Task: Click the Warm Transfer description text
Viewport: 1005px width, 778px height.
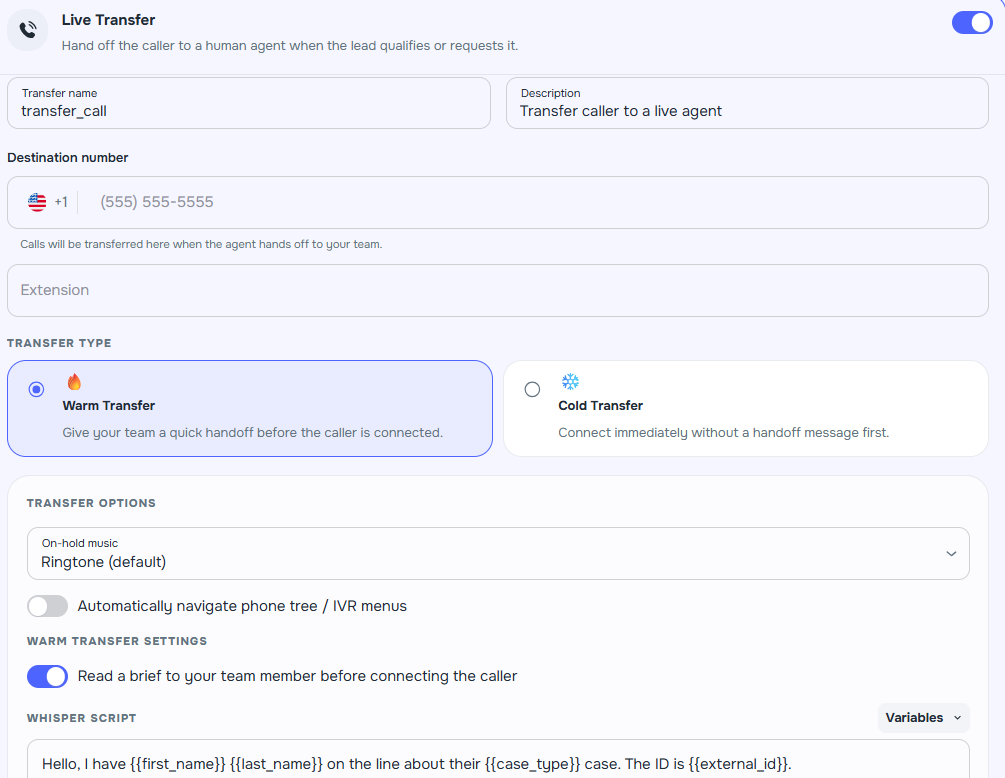Action: pos(252,433)
